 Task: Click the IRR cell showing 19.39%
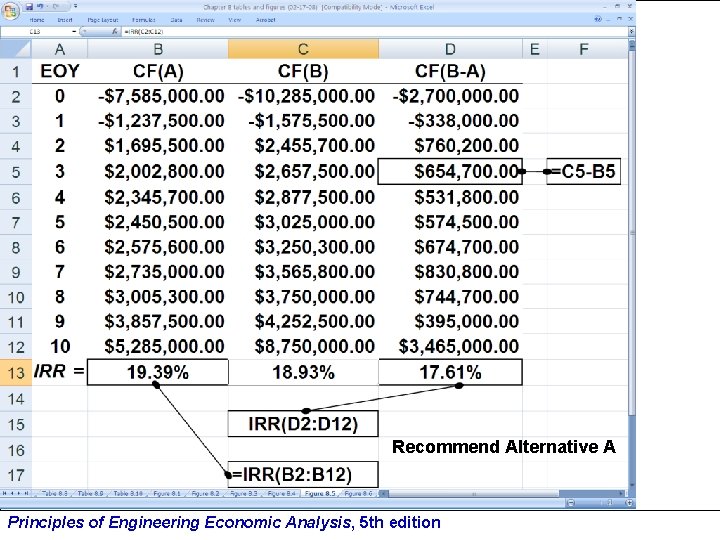coord(158,372)
